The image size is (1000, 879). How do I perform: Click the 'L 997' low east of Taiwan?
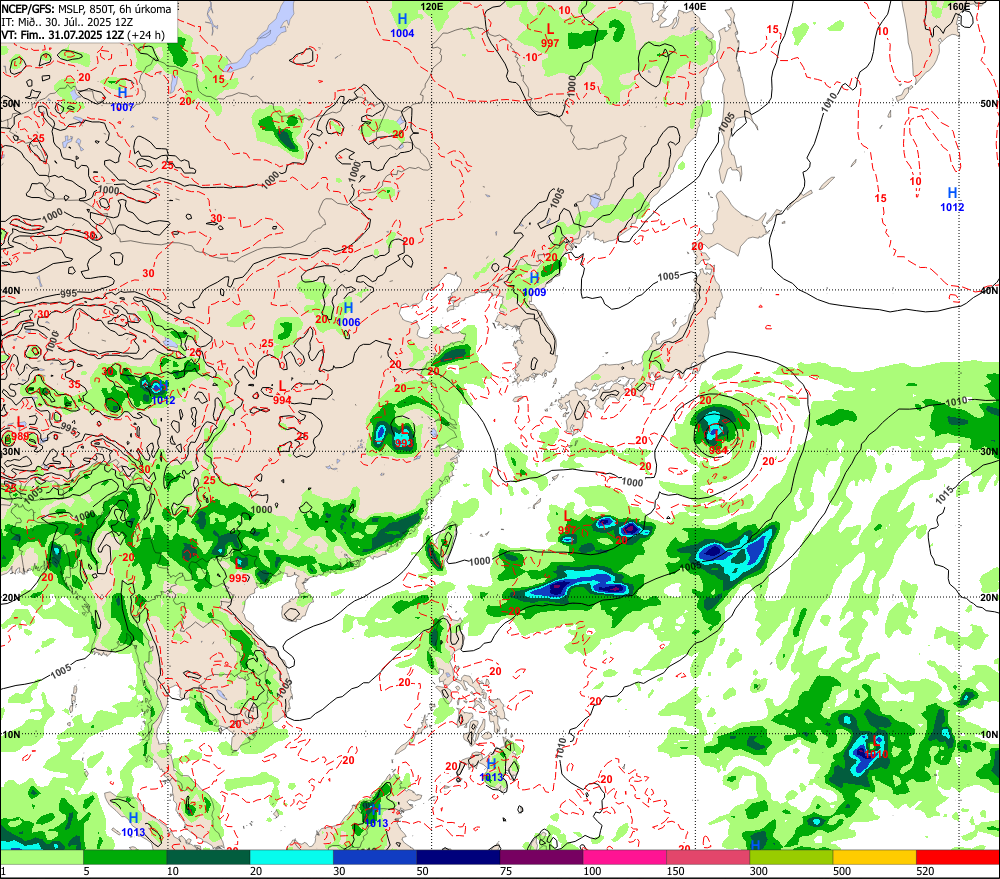pos(567,523)
